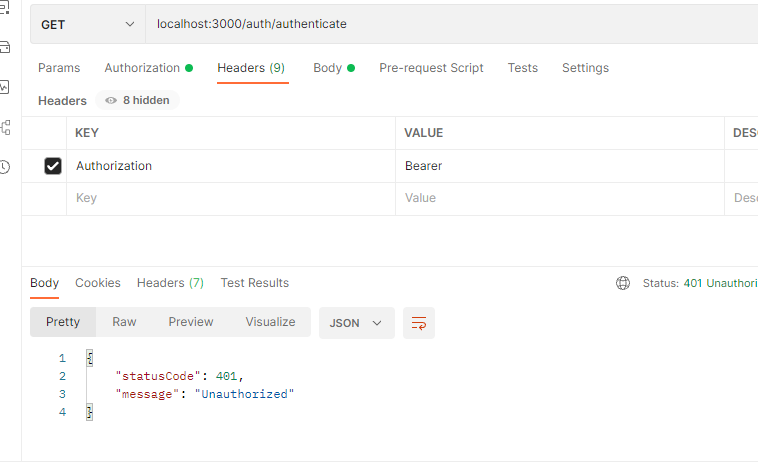Viewport: 758px width, 465px height.
Task: Open the Settings tab
Action: click(x=585, y=68)
